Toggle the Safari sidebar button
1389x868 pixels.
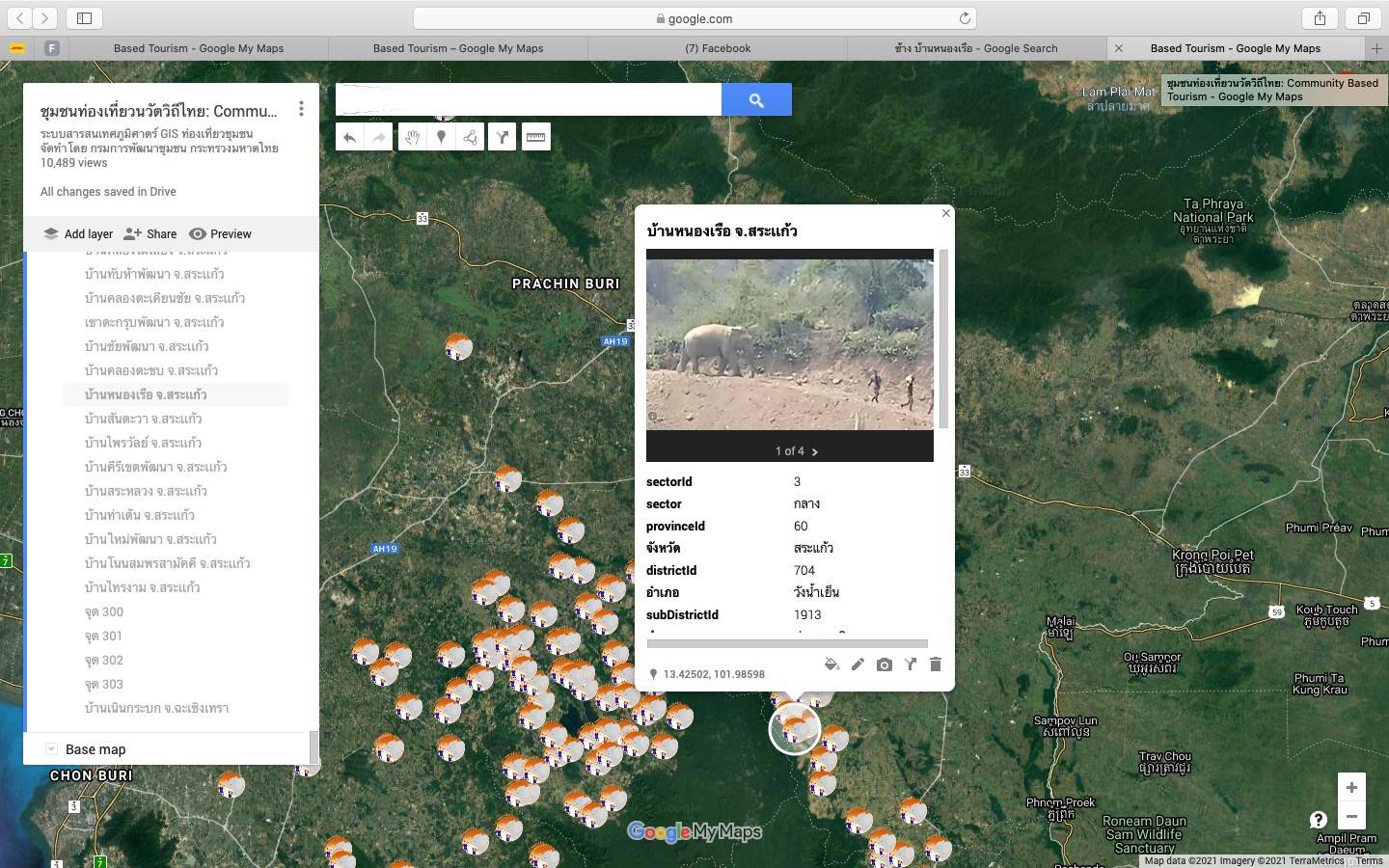84,18
